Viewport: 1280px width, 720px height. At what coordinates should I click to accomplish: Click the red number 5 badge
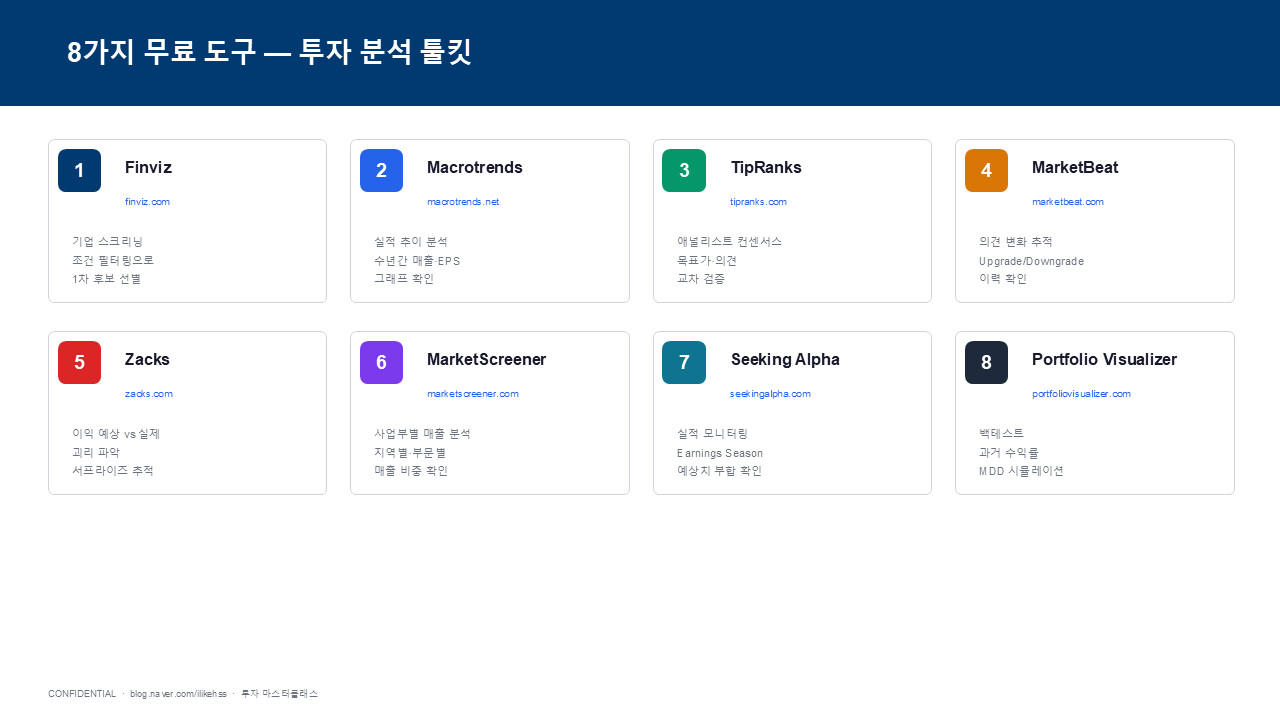tap(79, 362)
